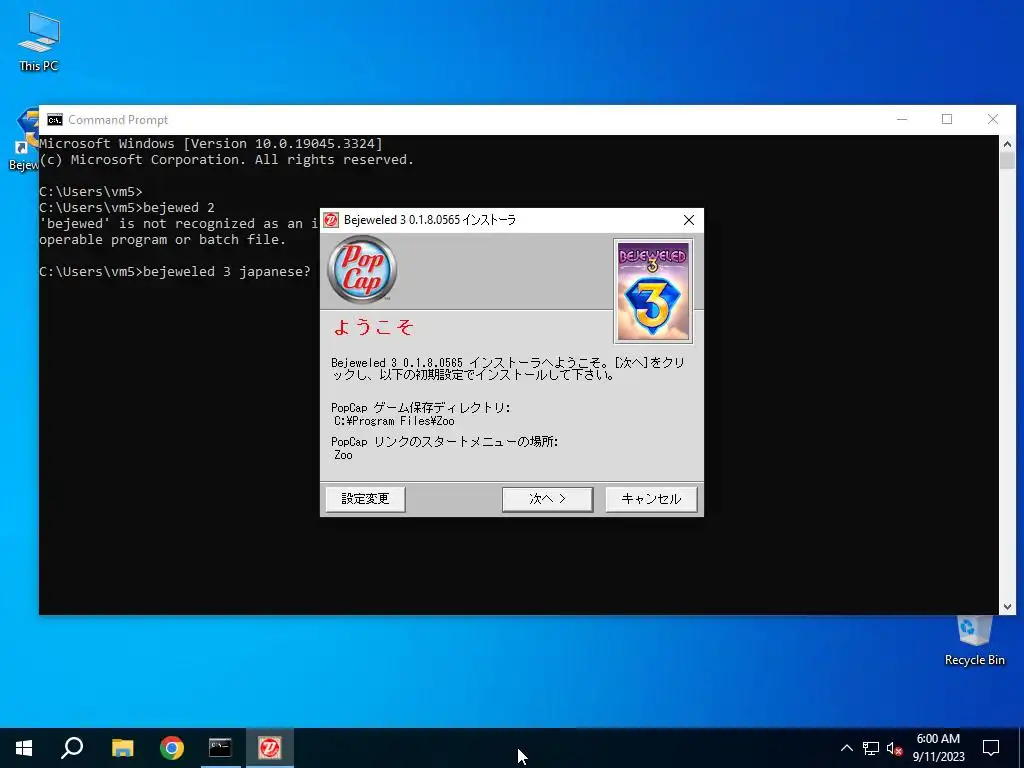
Task: Click the 次へ > button in installer
Action: coord(547,499)
